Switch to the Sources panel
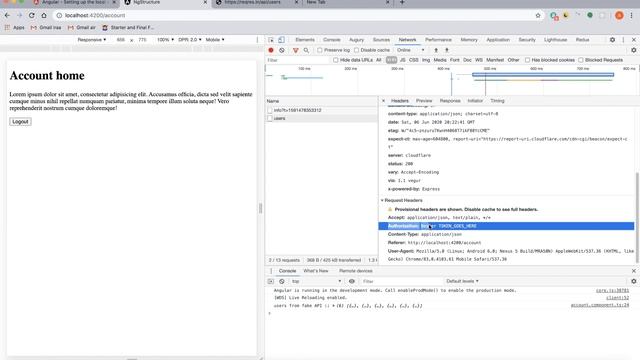This screenshot has width=640, height=360. tap(381, 40)
